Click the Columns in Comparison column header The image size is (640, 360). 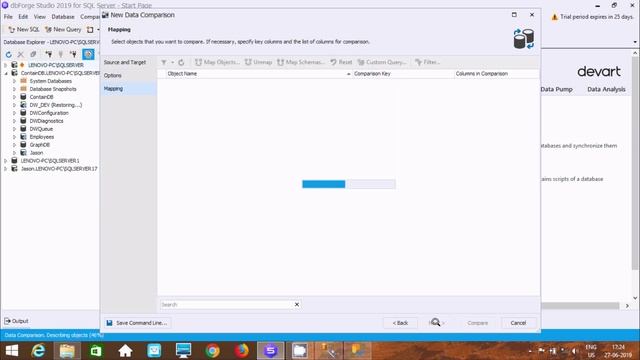click(x=496, y=73)
